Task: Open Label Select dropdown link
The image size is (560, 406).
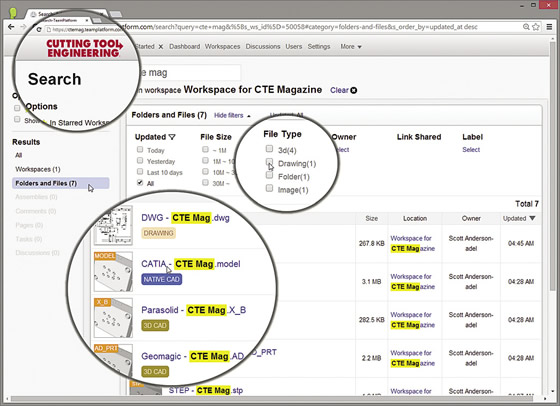Action: (x=471, y=150)
